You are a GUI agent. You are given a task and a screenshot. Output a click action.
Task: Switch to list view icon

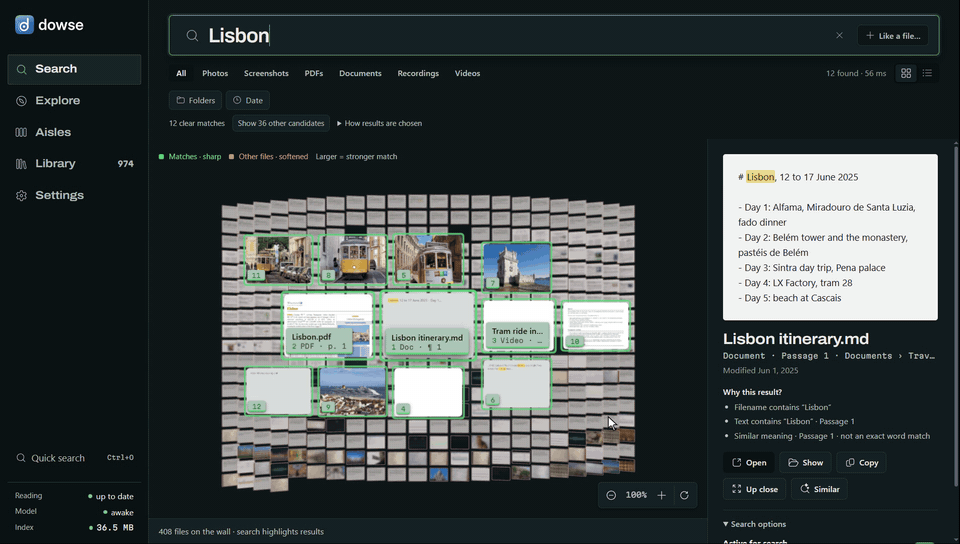pos(927,73)
